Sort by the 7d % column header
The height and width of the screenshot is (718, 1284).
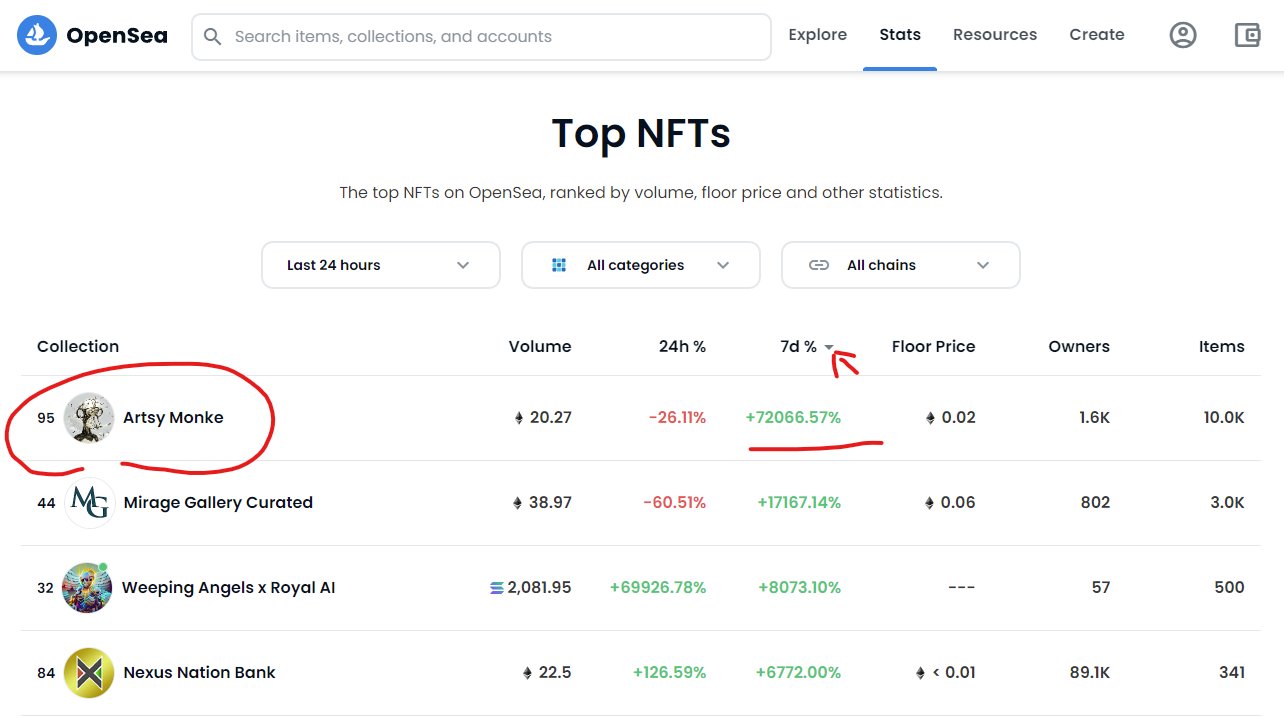[798, 347]
